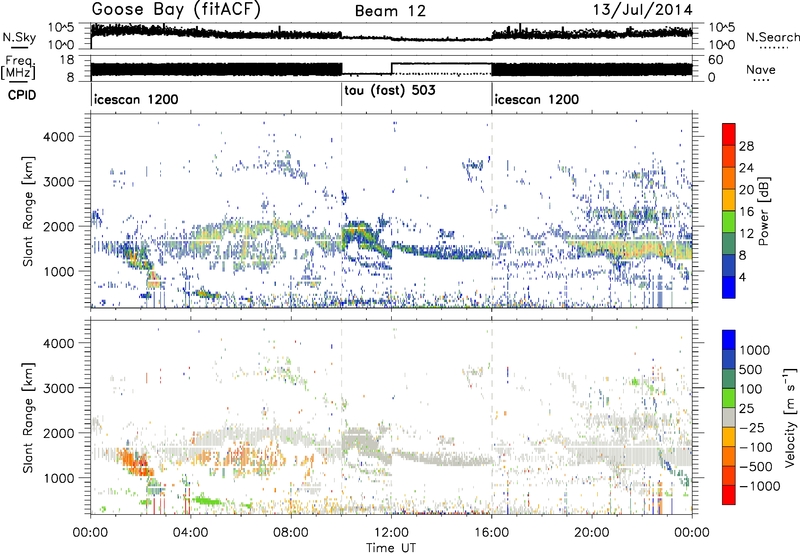800x554 pixels.
Task: Click the '60' Nave axis value
Action: click(715, 60)
